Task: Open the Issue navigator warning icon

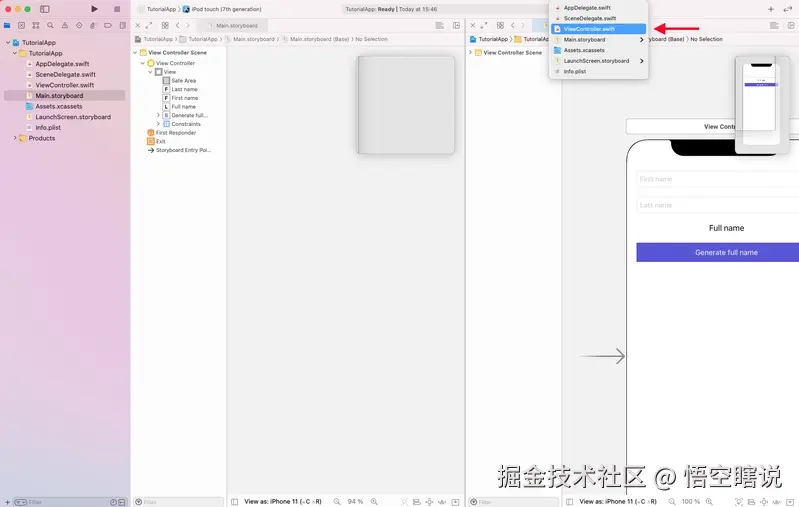Action: tap(65, 25)
